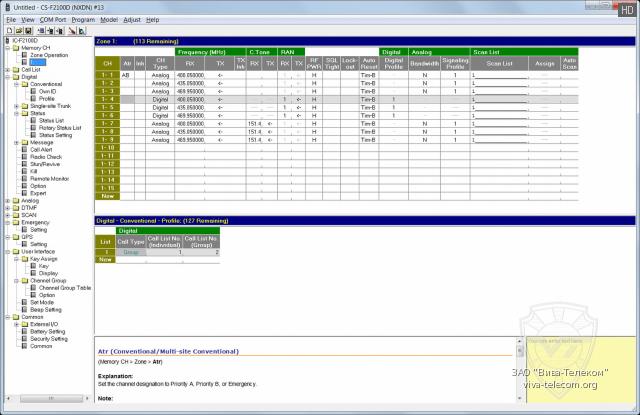
Task: Open the Help menu
Action: [153, 20]
